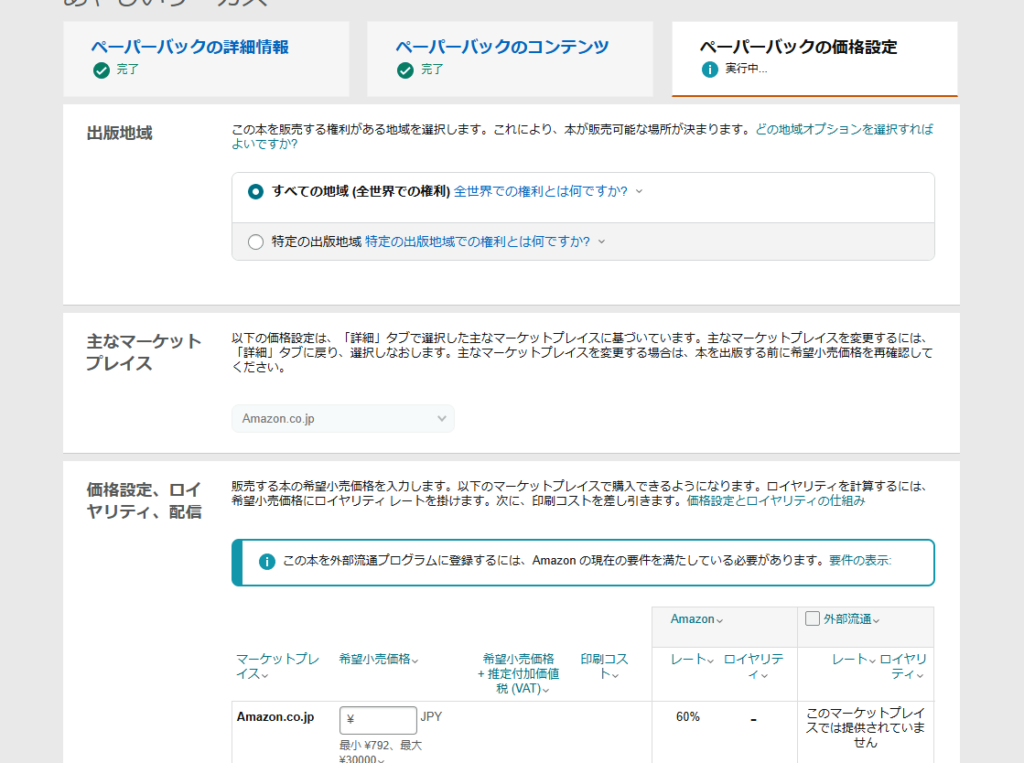
Task: Click green checkmark icon under コンテンツ tab
Action: (406, 70)
